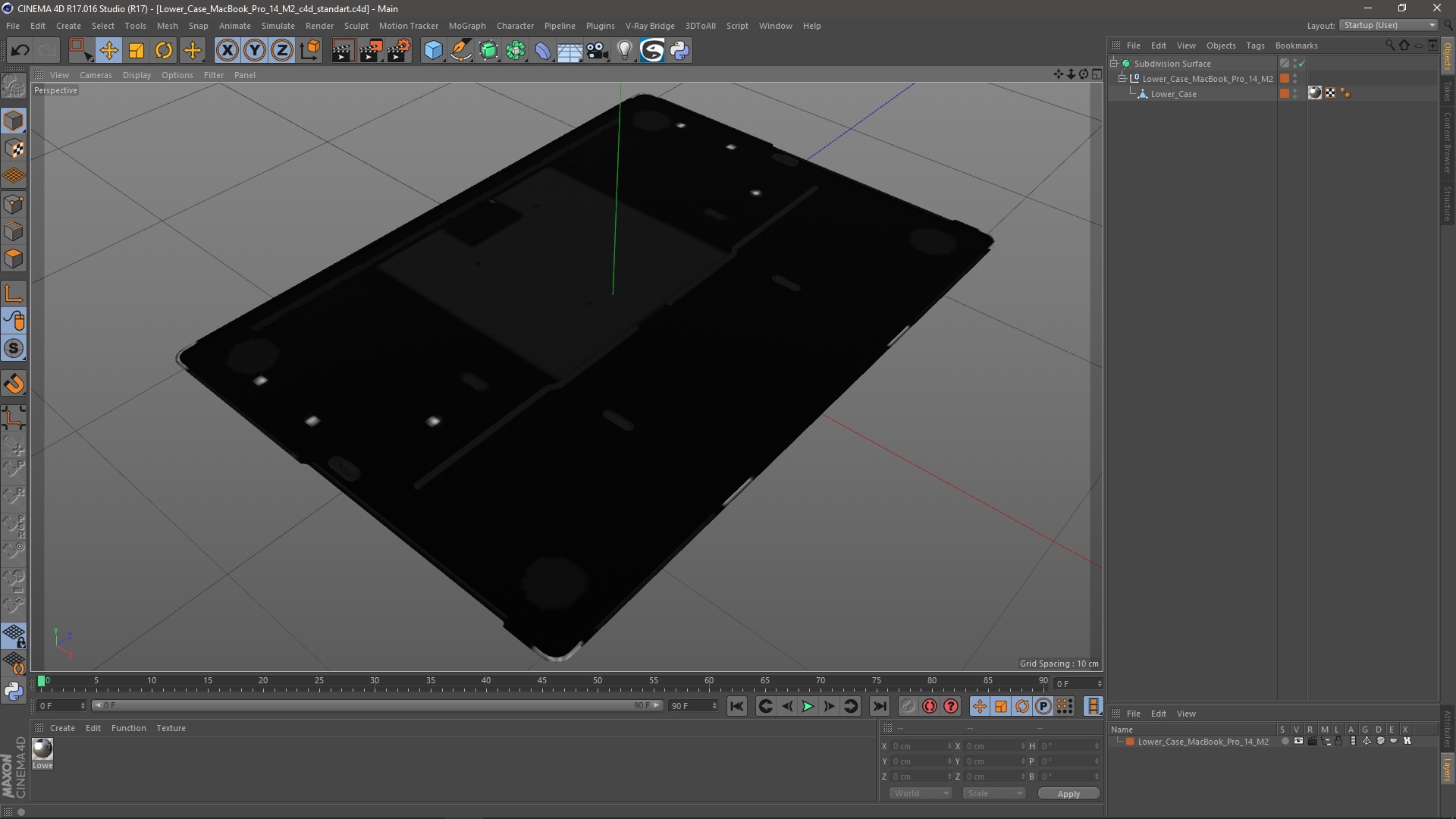Add Cube primitive object
The image size is (1456, 819).
[x=433, y=51]
